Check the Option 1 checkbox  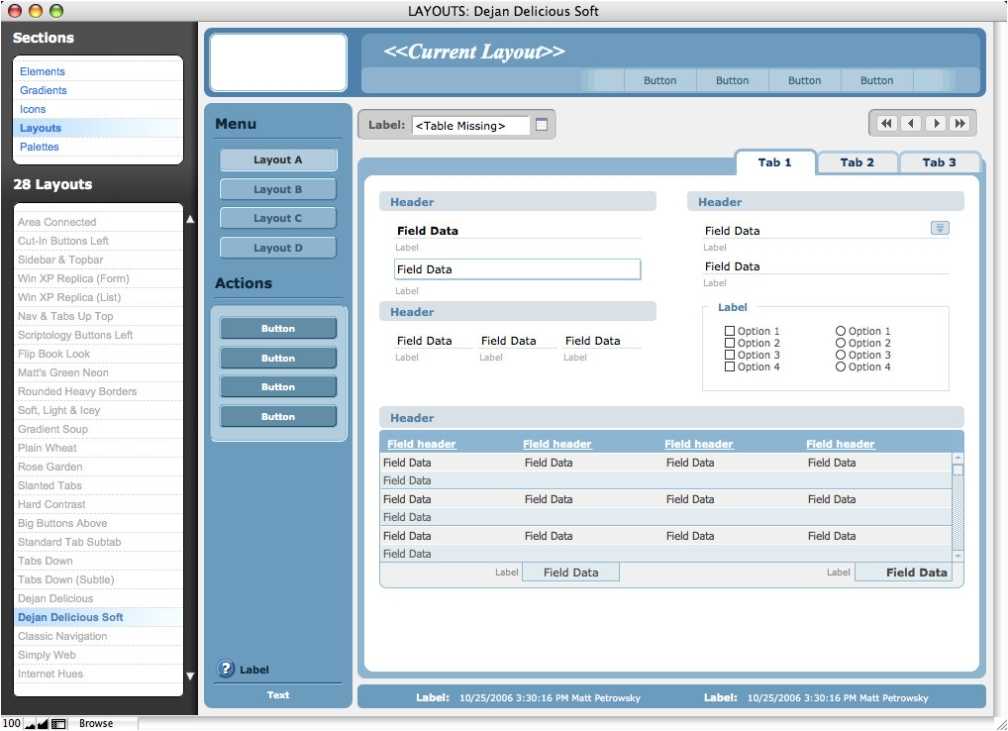[730, 331]
